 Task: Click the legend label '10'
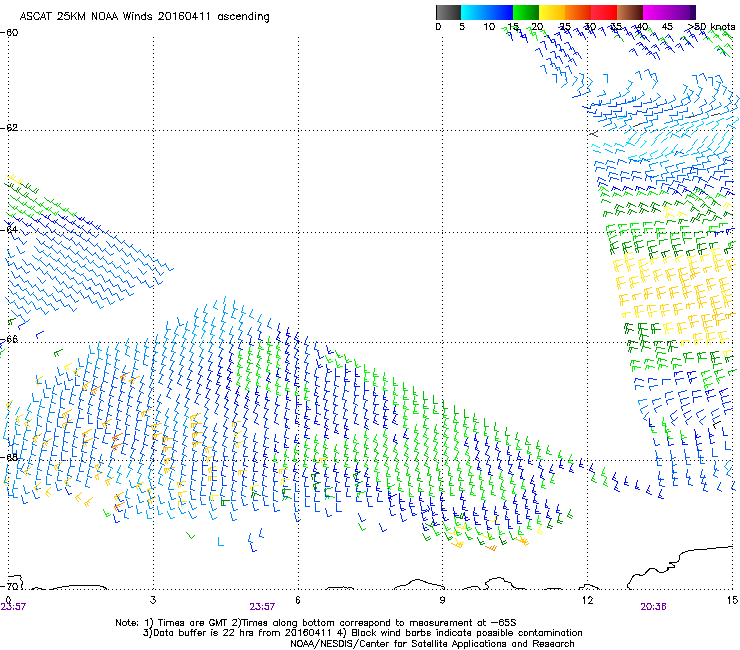[x=489, y=27]
